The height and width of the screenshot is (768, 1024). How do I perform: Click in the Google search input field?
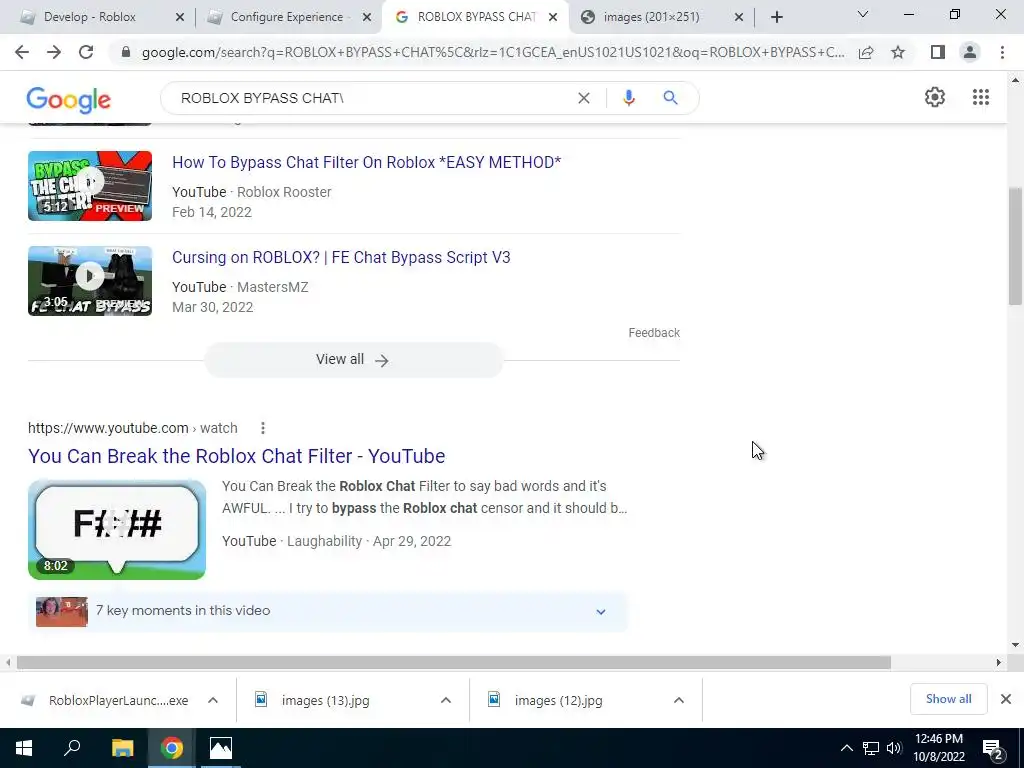(x=372, y=98)
